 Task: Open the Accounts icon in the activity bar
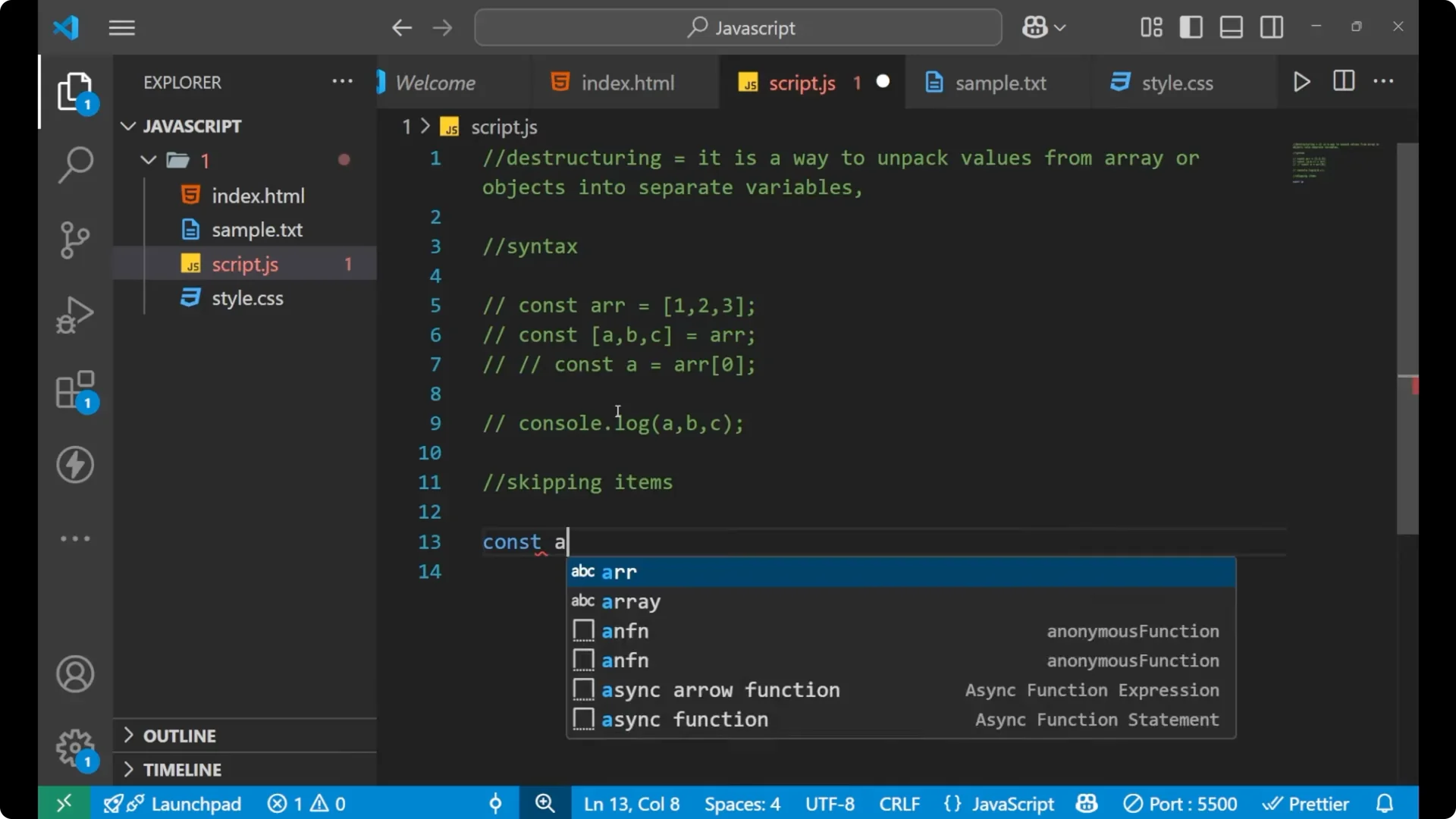pos(74,673)
